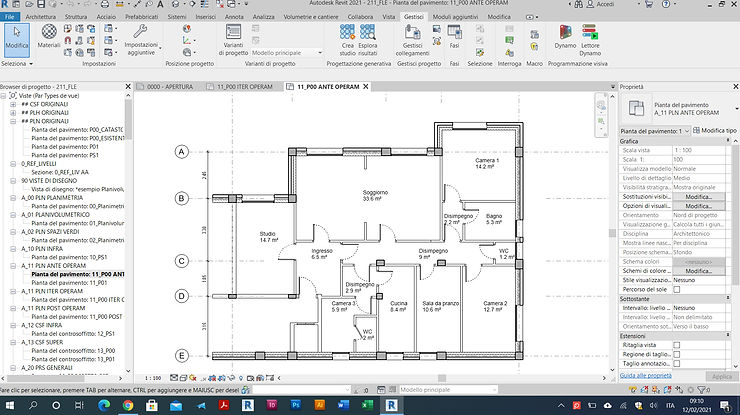The width and height of the screenshot is (740, 415).
Task: Open Excel from the taskbar
Action: click(x=368, y=405)
